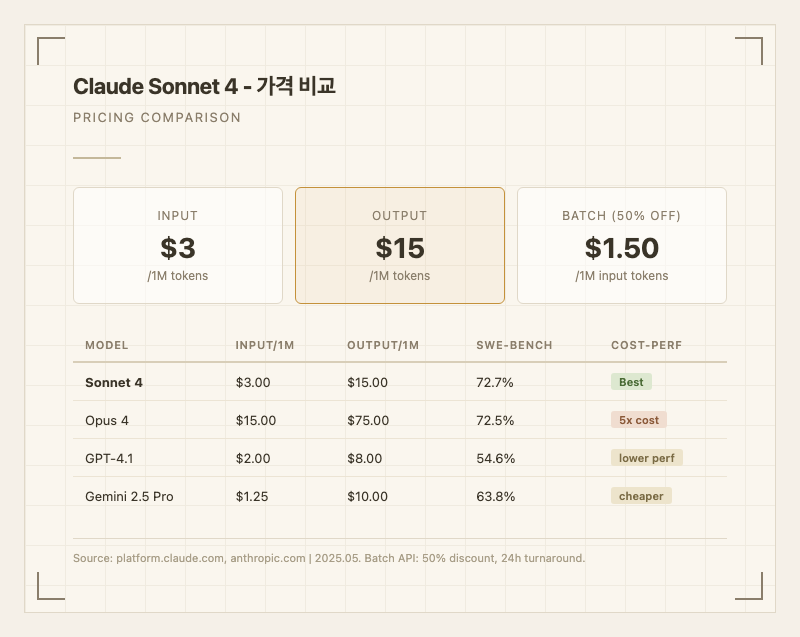This screenshot has width=800, height=637.
Task: Click the lower perf badge
Action: 646,458
